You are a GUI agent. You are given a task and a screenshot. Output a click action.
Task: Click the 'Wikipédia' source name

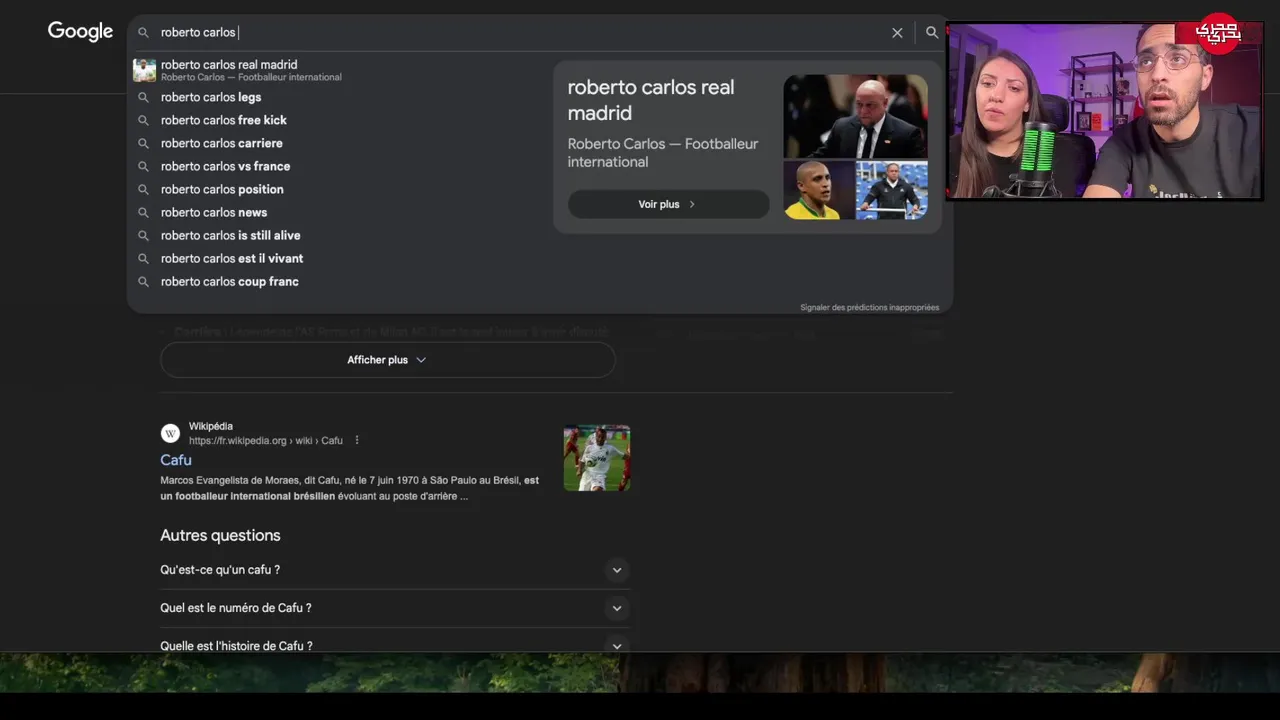211,426
